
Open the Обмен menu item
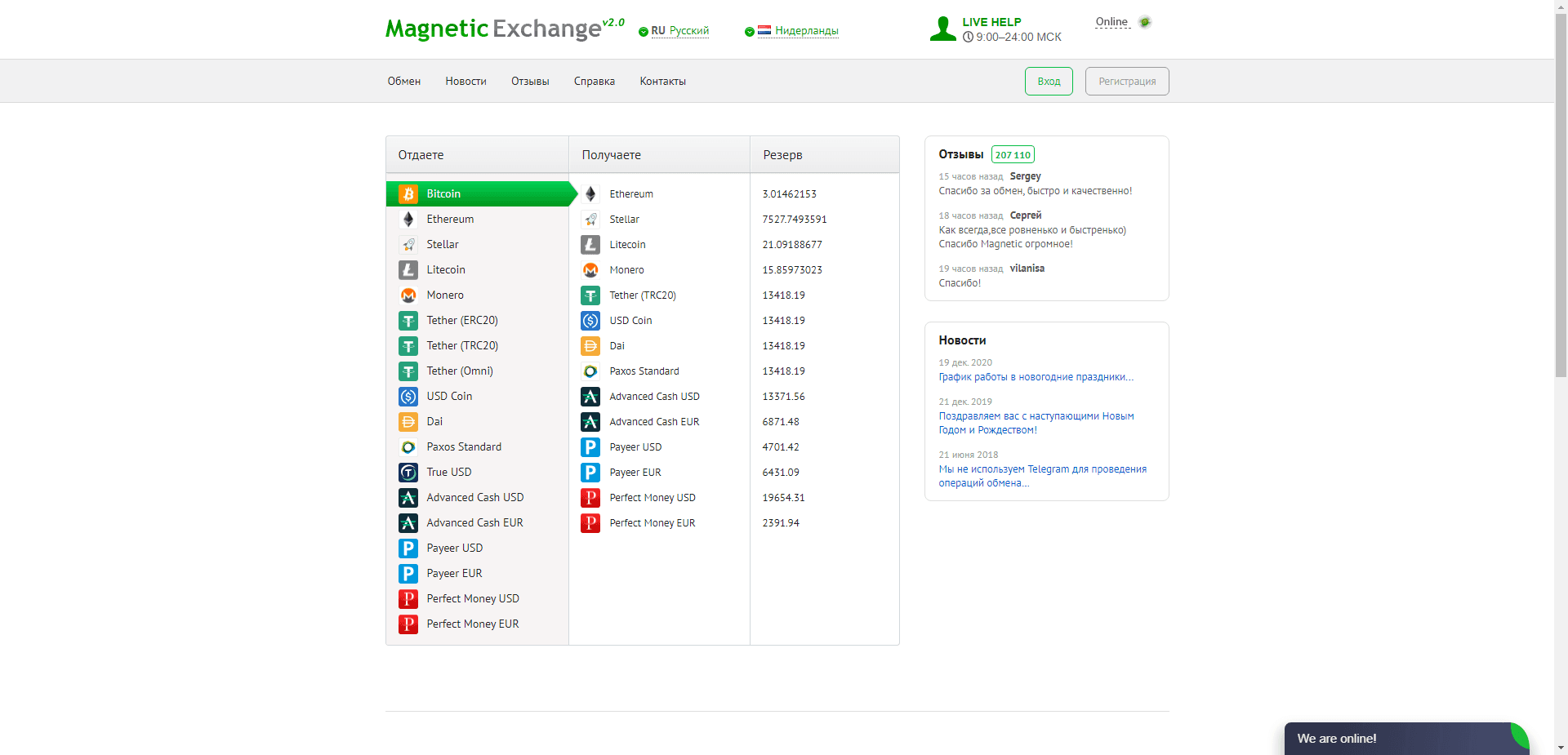(x=403, y=81)
